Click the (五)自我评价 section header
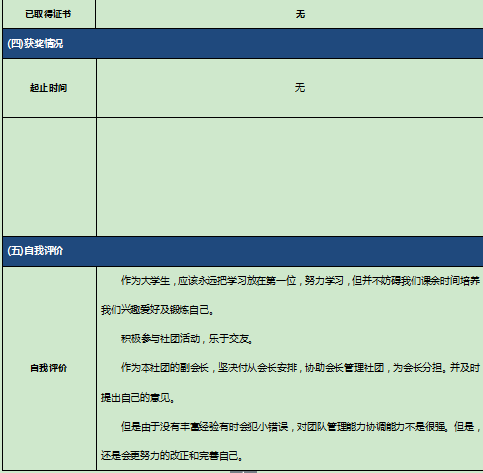This screenshot has height=473, width=483. [243, 251]
